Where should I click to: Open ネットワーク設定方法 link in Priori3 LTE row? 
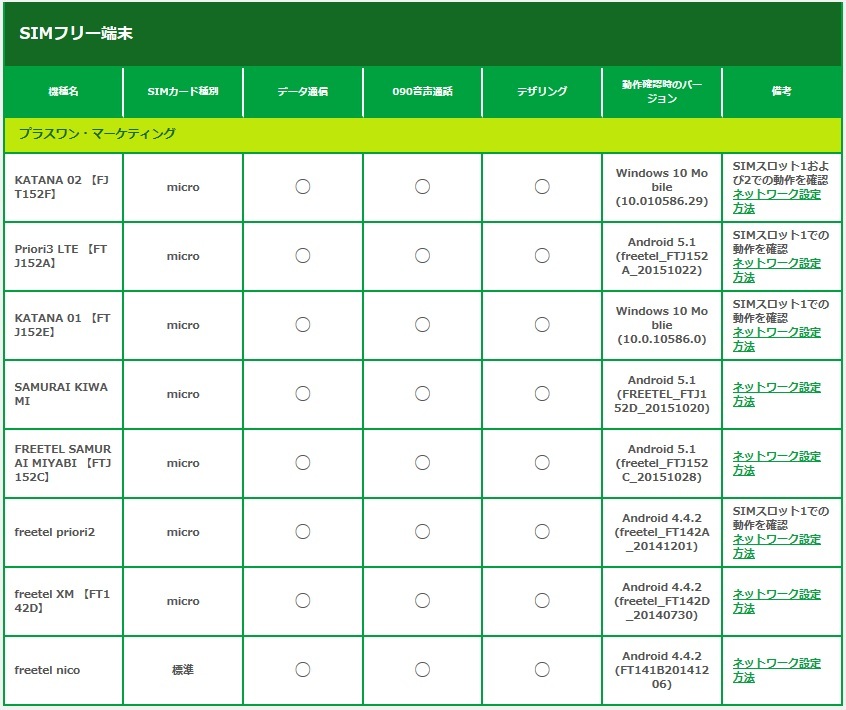pos(776,270)
